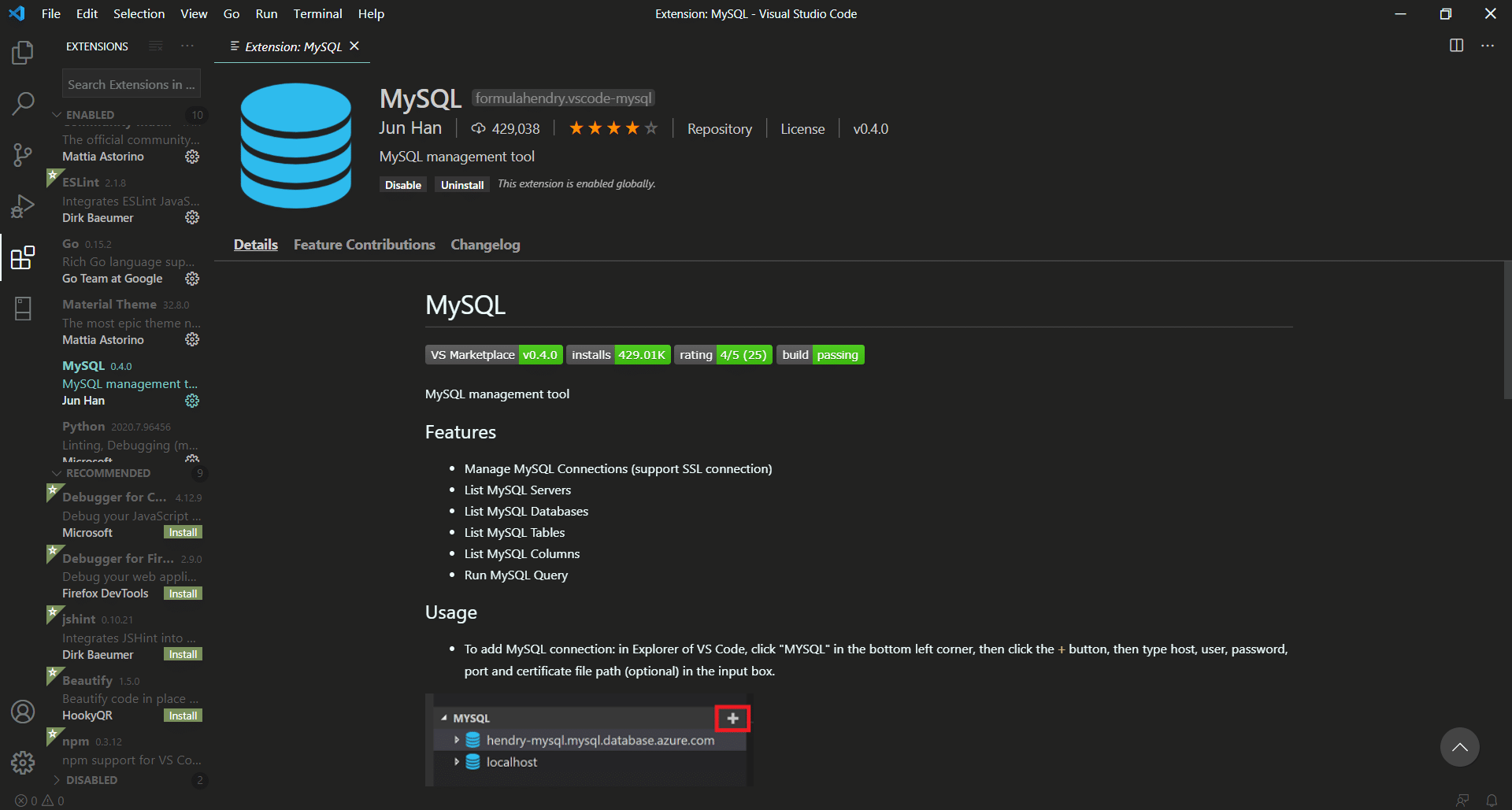Open the manage gear for ESLint
The width and height of the screenshot is (1512, 810).
click(x=192, y=218)
